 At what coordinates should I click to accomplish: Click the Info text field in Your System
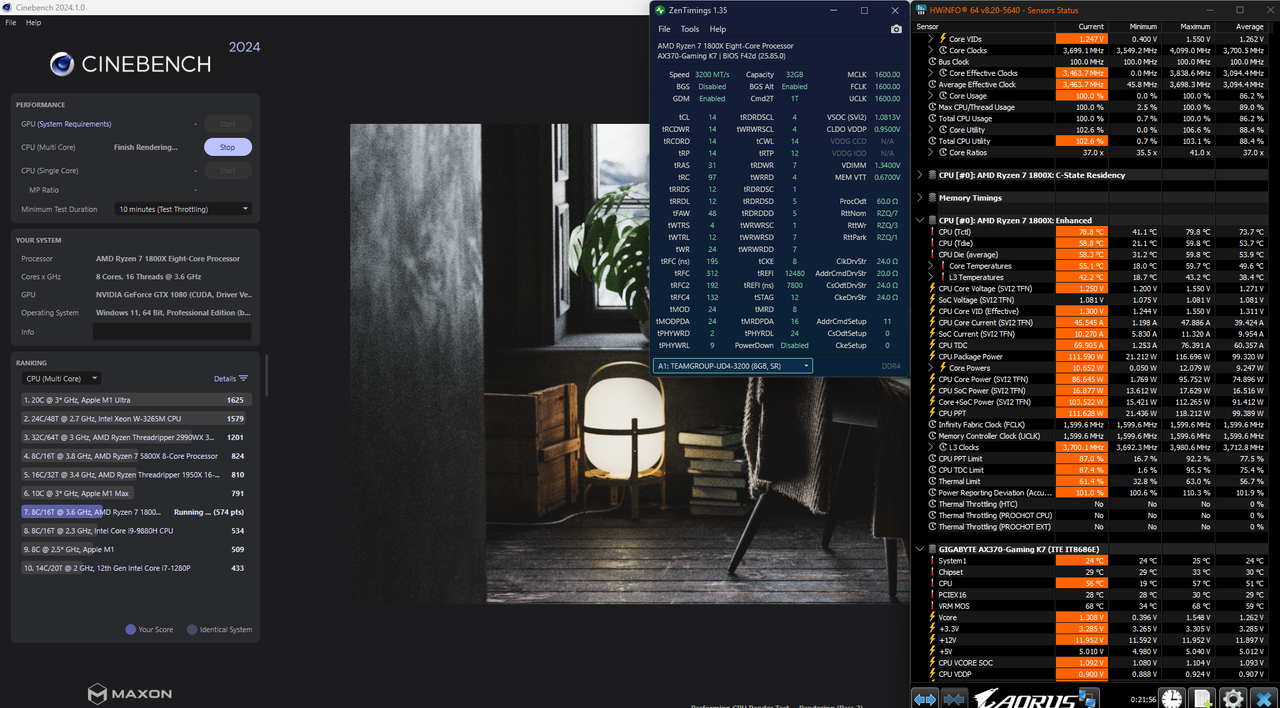(x=172, y=331)
